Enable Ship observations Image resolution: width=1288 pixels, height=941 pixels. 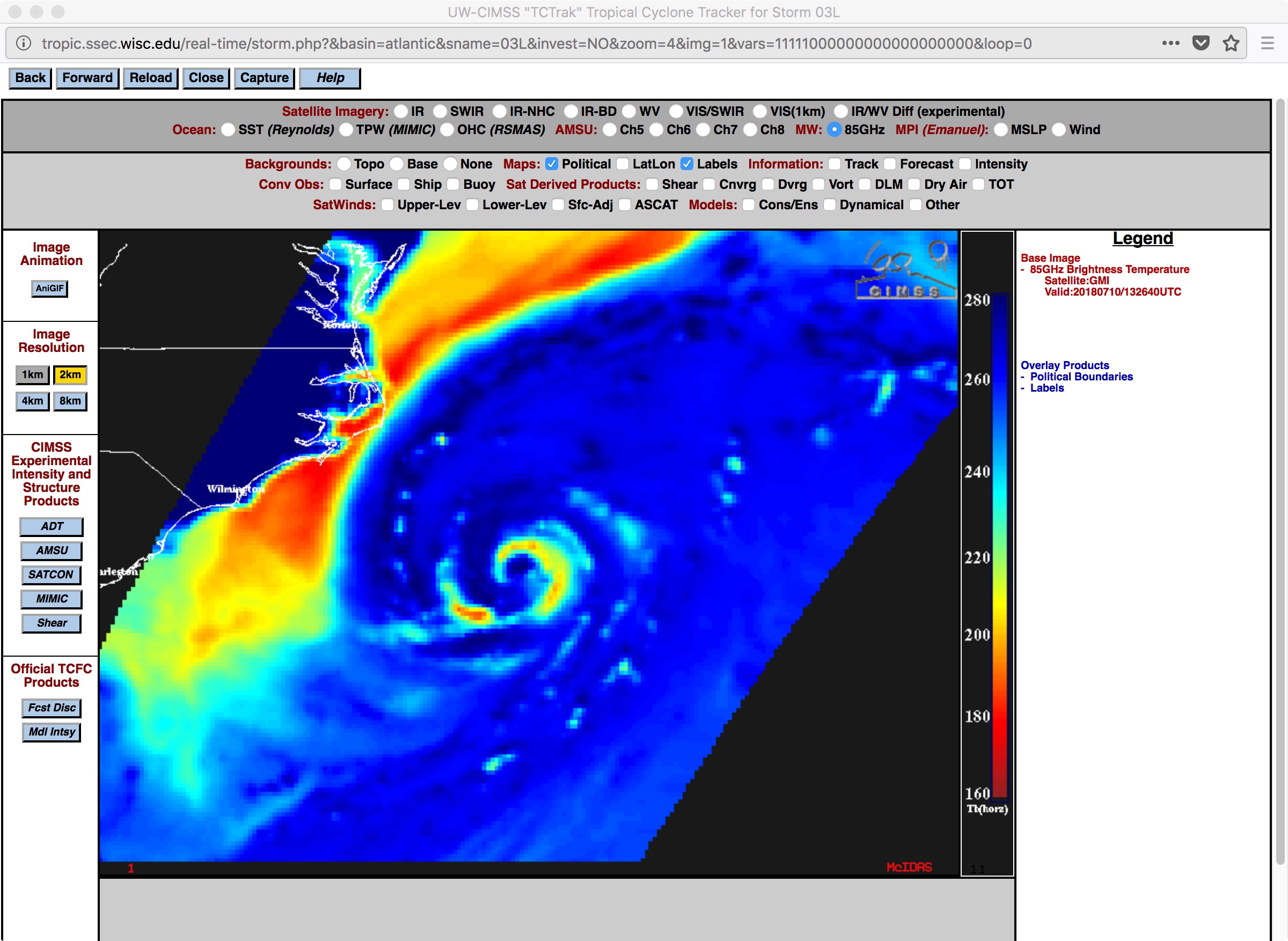coord(404,184)
